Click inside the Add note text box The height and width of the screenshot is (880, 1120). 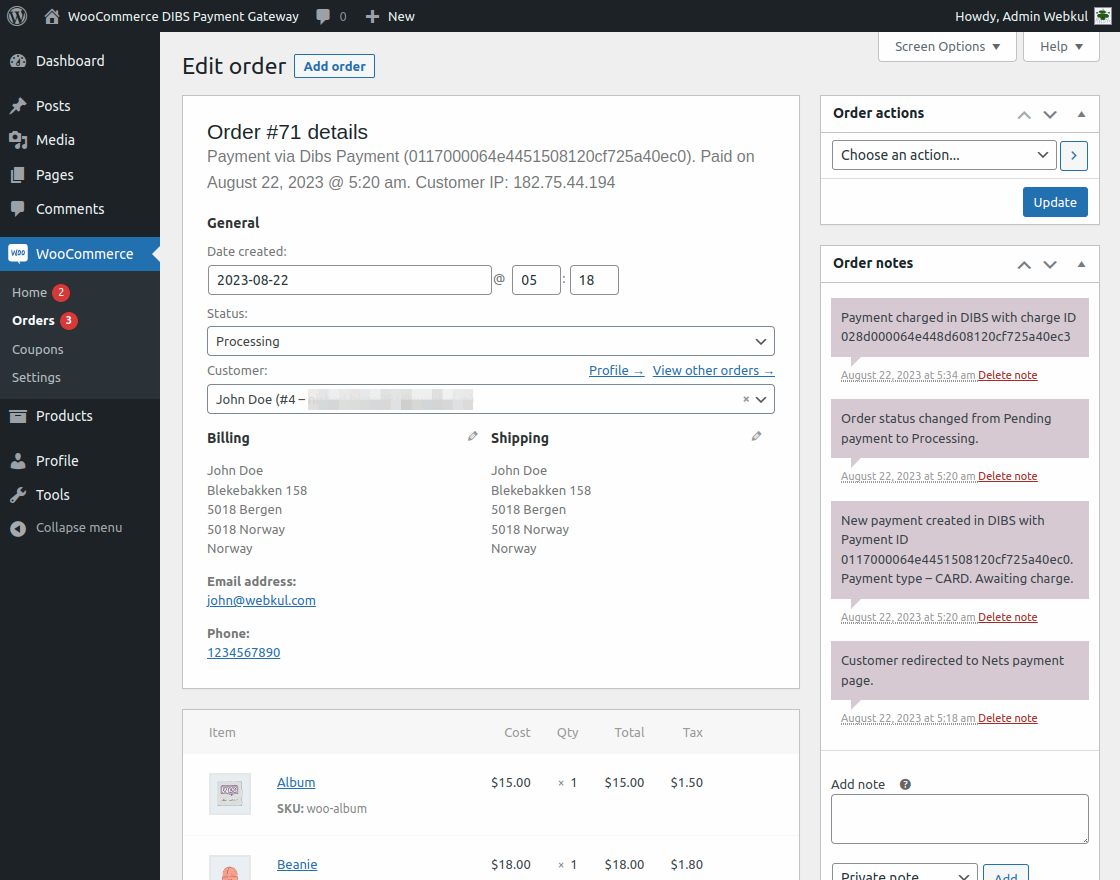(x=959, y=818)
